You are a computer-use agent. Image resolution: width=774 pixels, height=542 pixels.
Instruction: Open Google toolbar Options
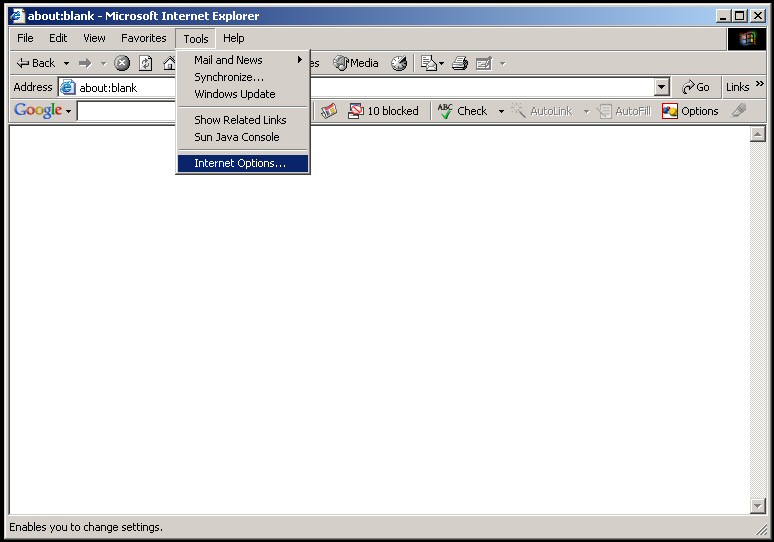pos(690,111)
